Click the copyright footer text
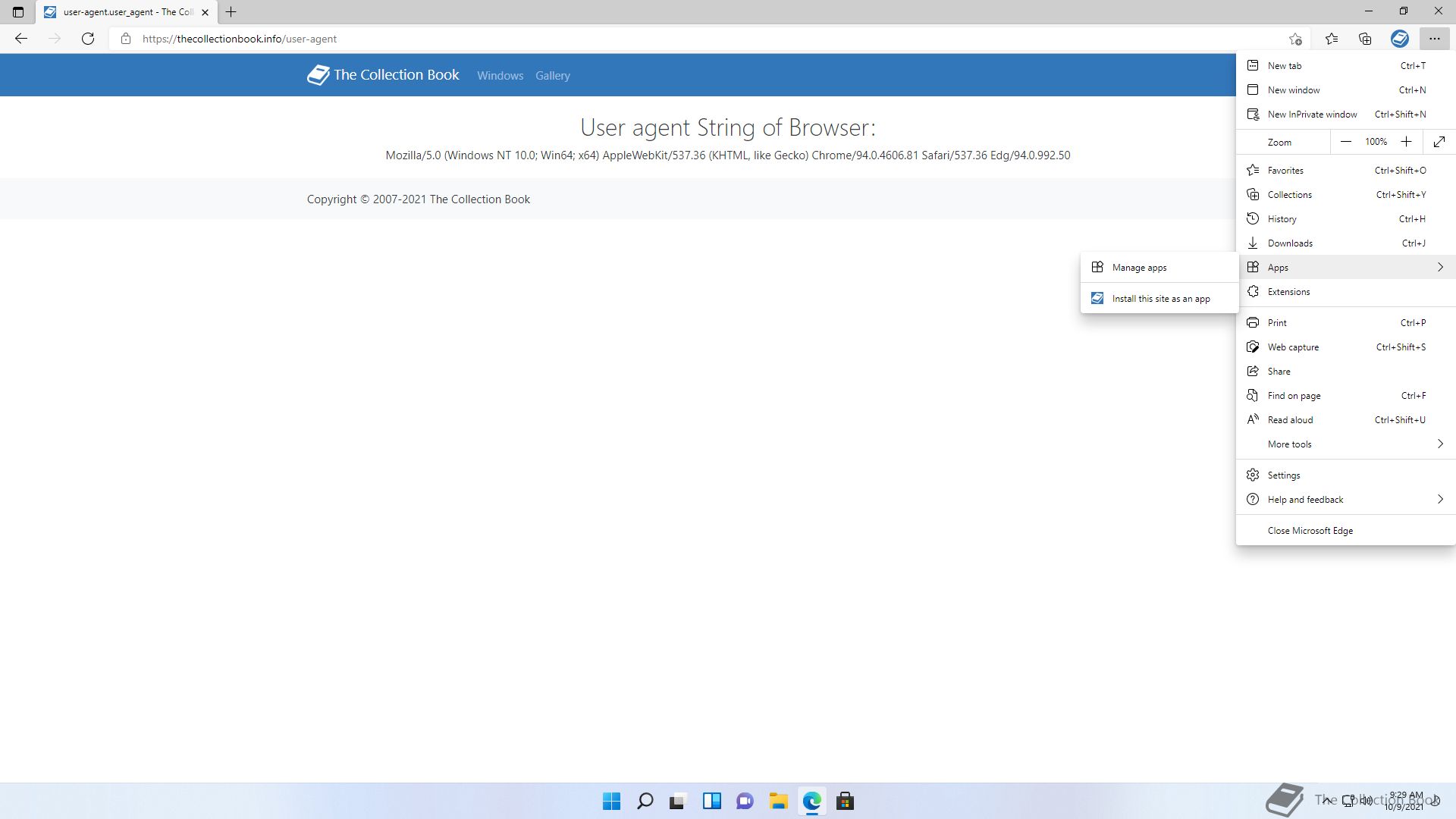 point(419,199)
